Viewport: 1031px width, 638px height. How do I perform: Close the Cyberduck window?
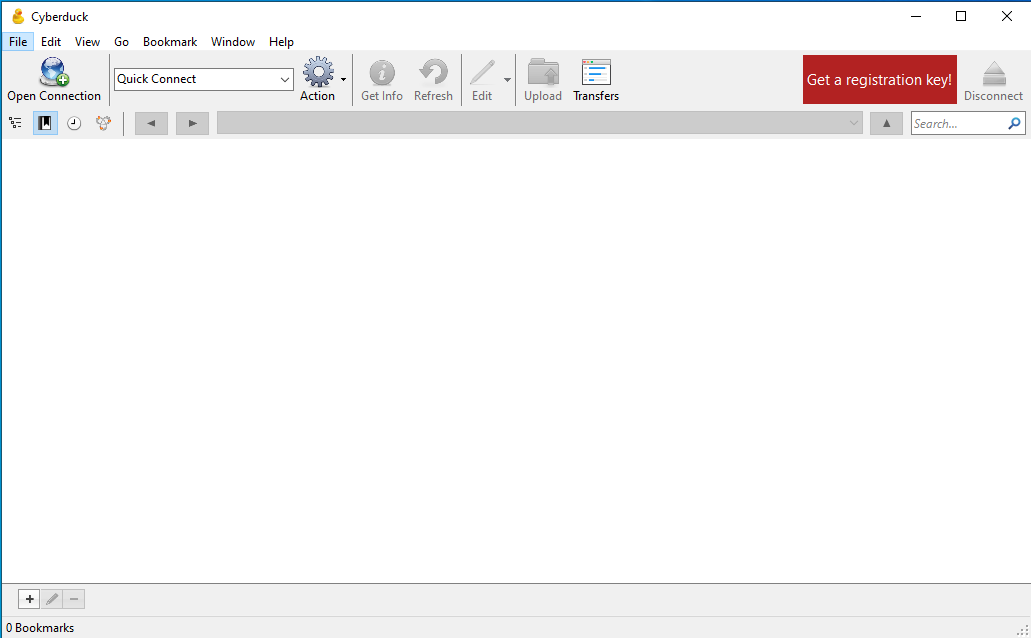click(1007, 16)
